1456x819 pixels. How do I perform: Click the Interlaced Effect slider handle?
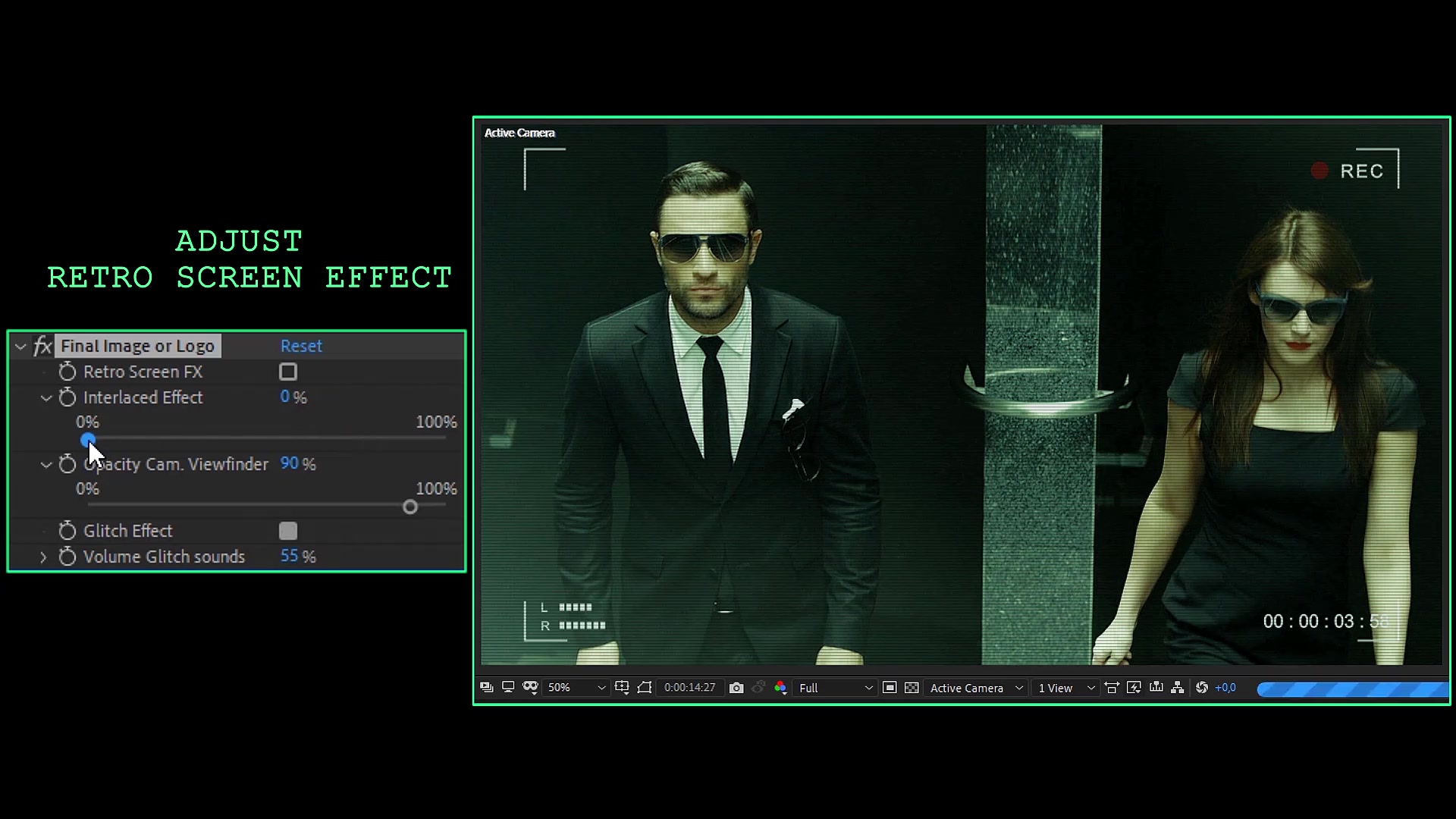(x=88, y=440)
